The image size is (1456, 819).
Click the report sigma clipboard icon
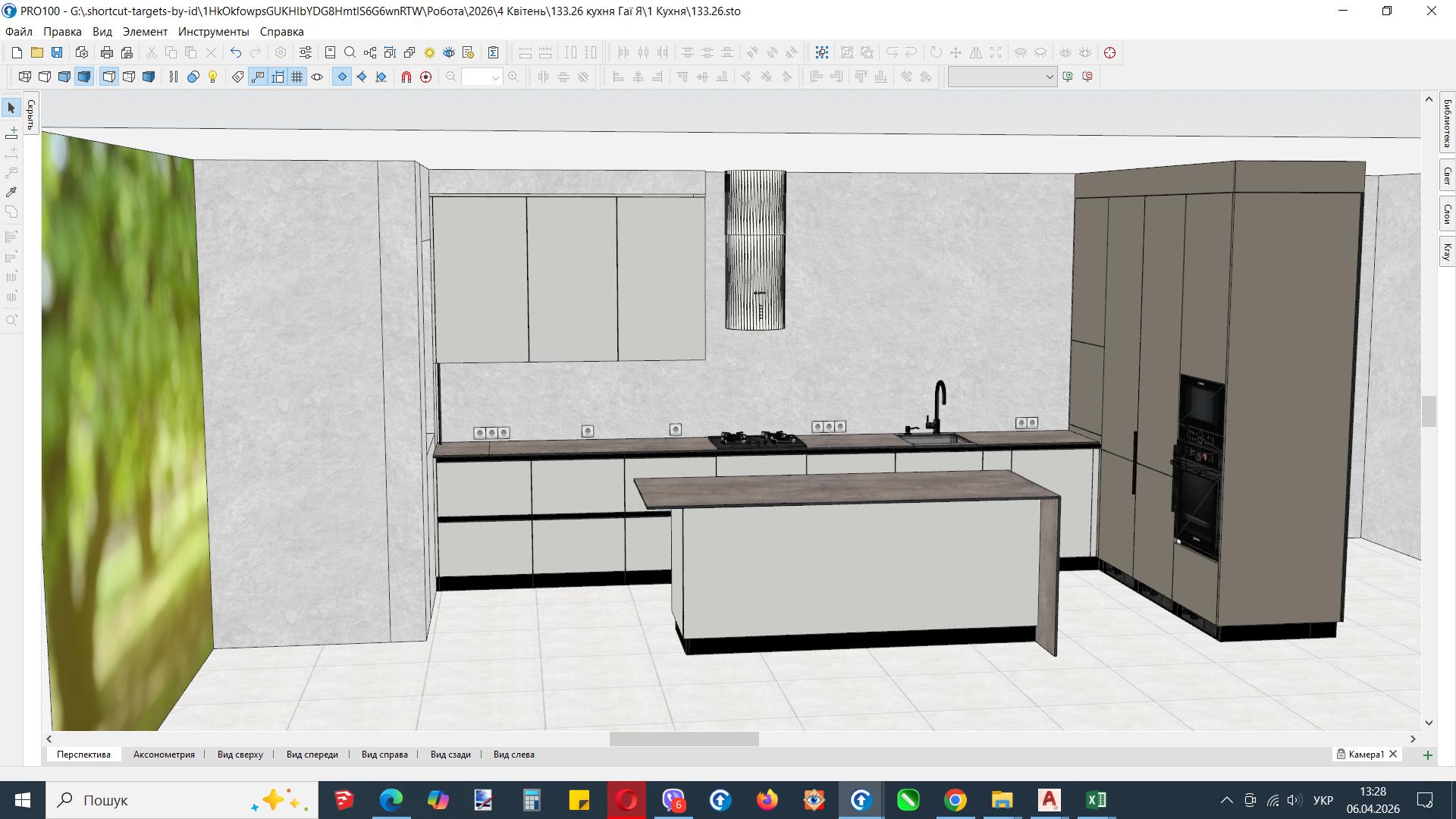pyautogui.click(x=493, y=52)
